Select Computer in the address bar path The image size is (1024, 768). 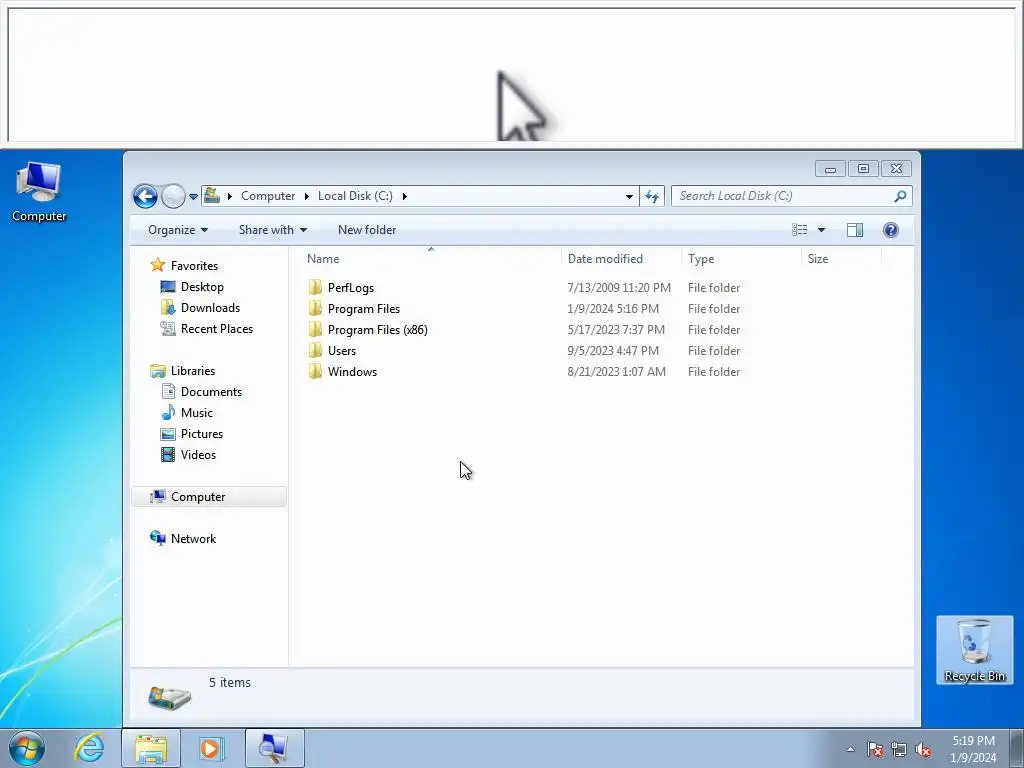[268, 196]
